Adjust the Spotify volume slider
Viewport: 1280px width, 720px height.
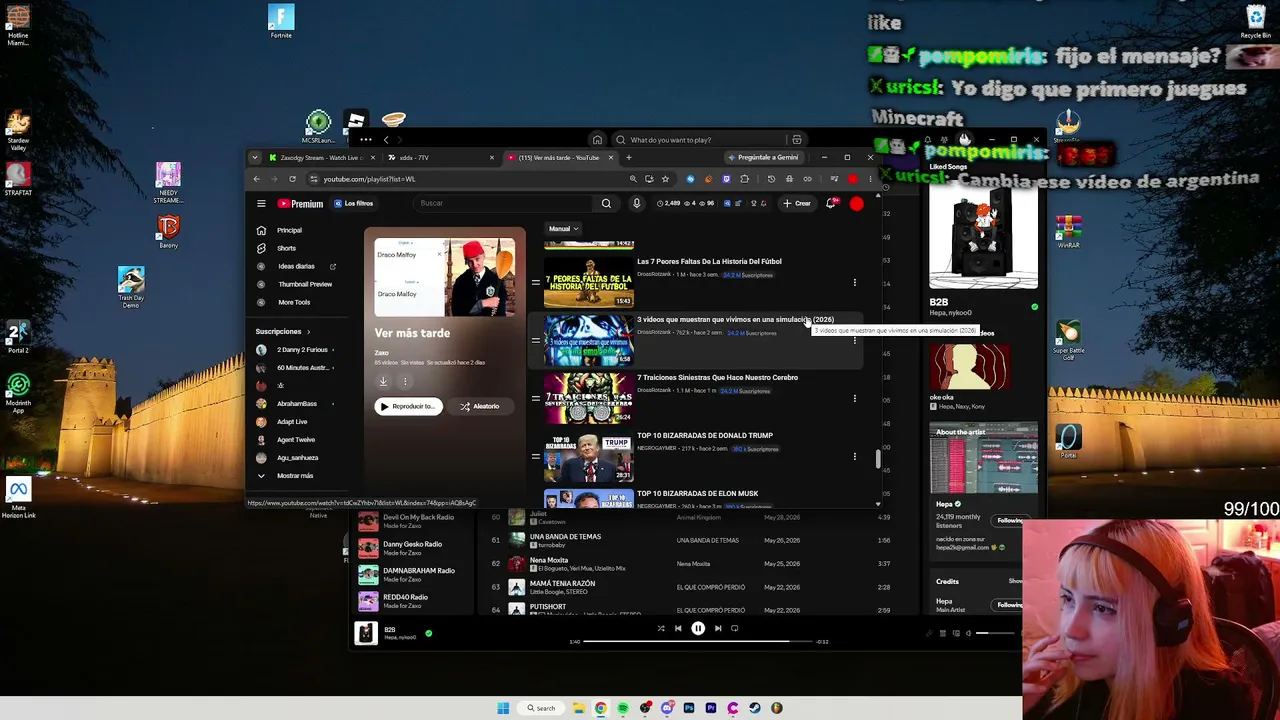997,633
